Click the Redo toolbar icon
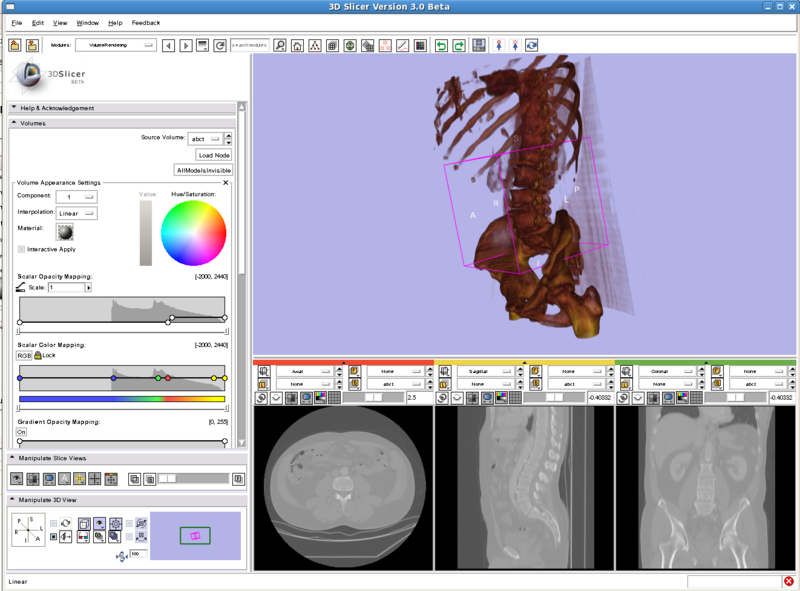800x591 pixels. (460, 44)
